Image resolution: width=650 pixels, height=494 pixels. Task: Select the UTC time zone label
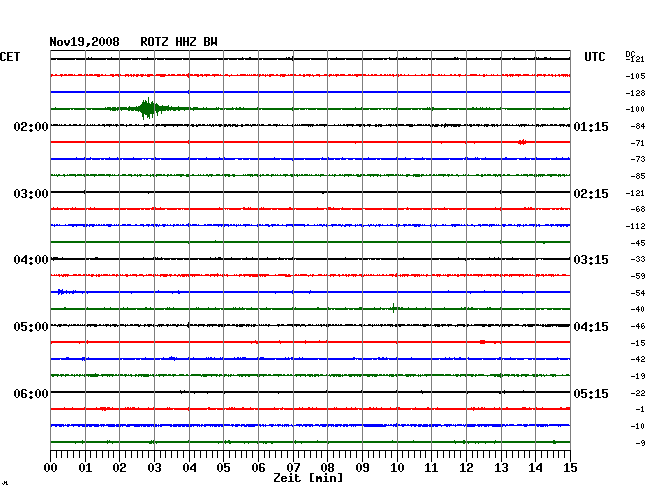click(595, 57)
